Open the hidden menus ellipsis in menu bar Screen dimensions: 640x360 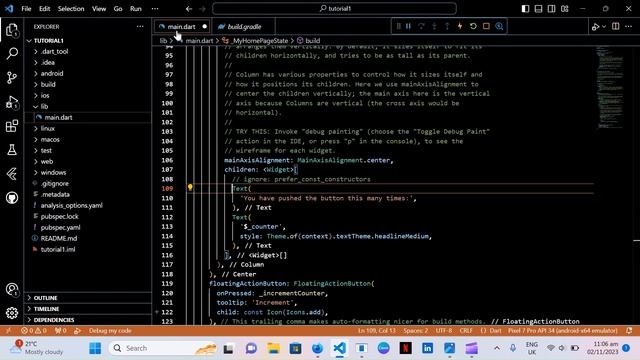(155, 9)
